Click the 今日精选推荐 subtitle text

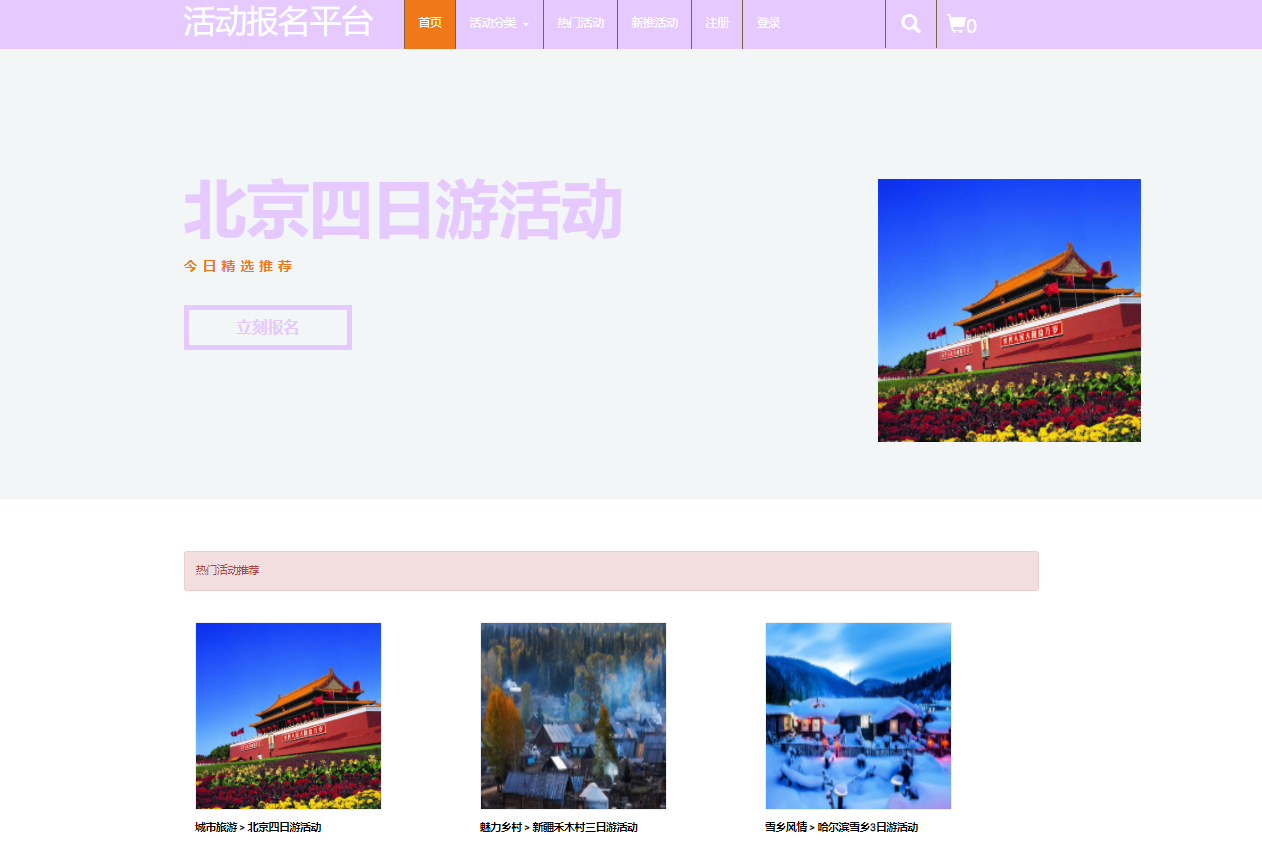click(x=238, y=267)
